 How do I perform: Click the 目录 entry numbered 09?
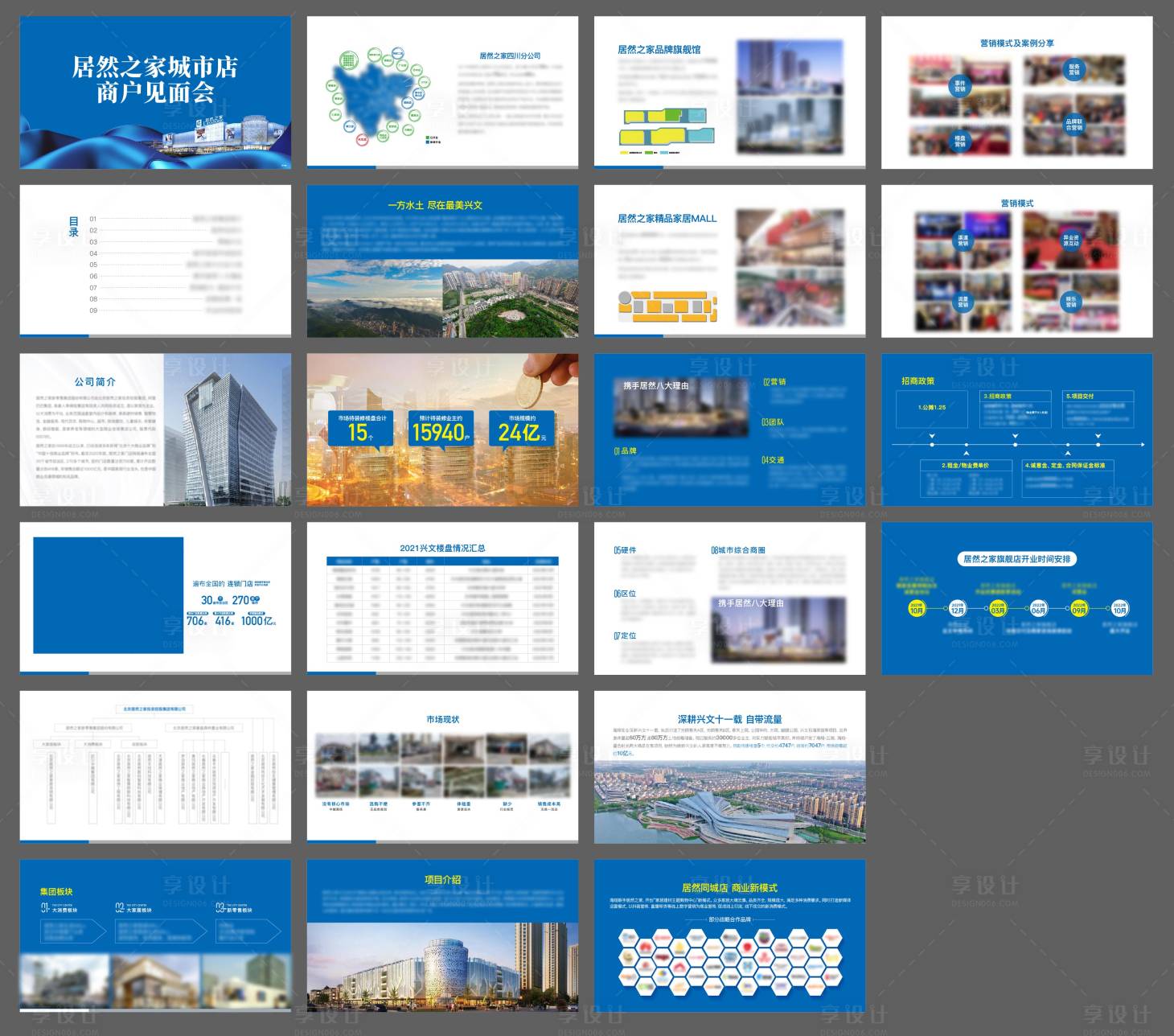point(165,310)
